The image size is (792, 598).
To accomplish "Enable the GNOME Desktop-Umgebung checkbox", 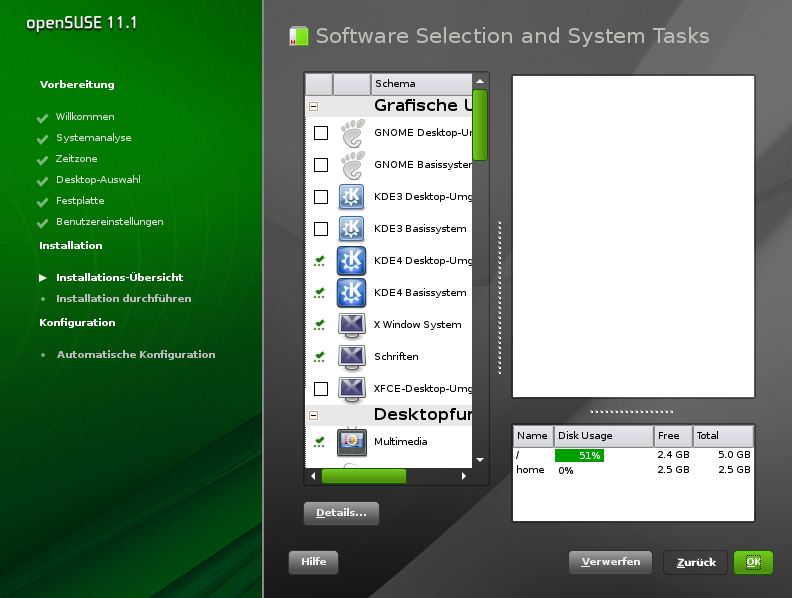I will tap(321, 133).
